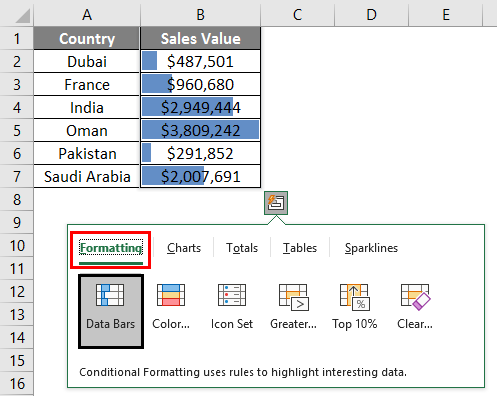Select the $487,501 cell
Screen dimensions: 497x396
click(x=200, y=61)
